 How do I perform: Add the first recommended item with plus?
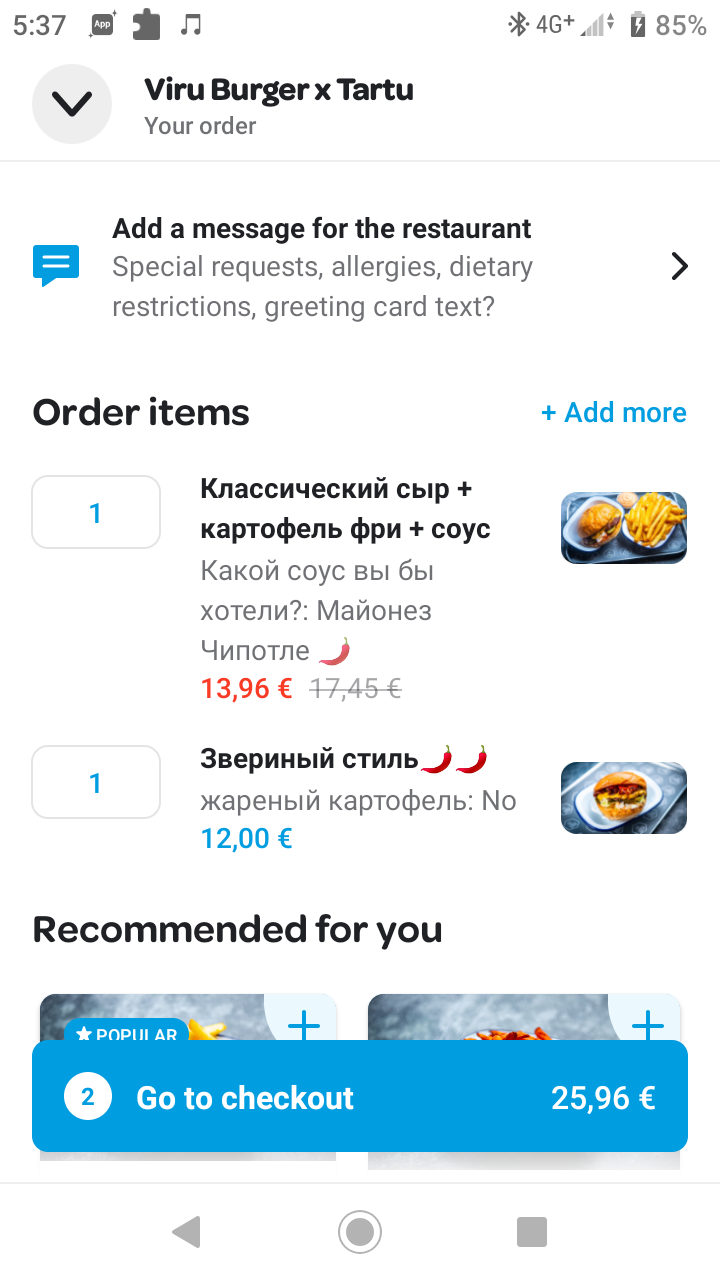tap(304, 1024)
